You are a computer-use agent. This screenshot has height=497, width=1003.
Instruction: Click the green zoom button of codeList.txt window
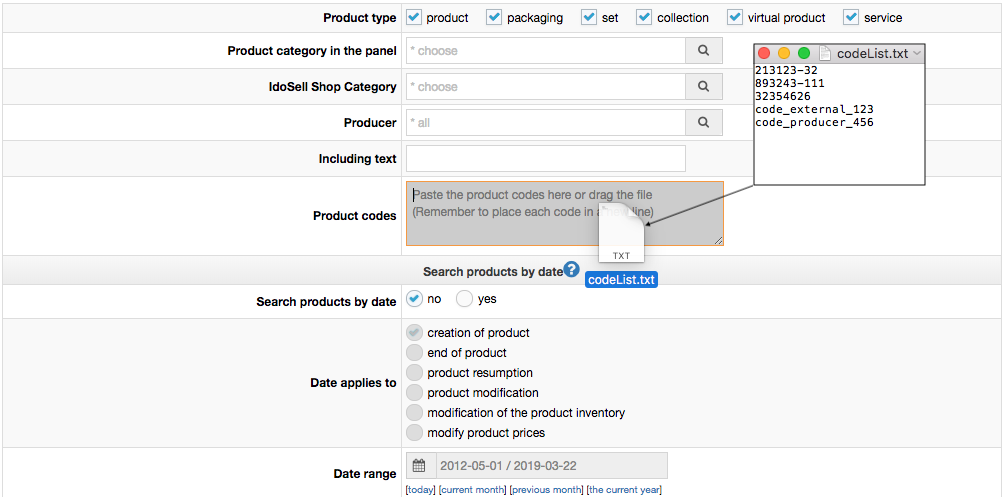[804, 54]
